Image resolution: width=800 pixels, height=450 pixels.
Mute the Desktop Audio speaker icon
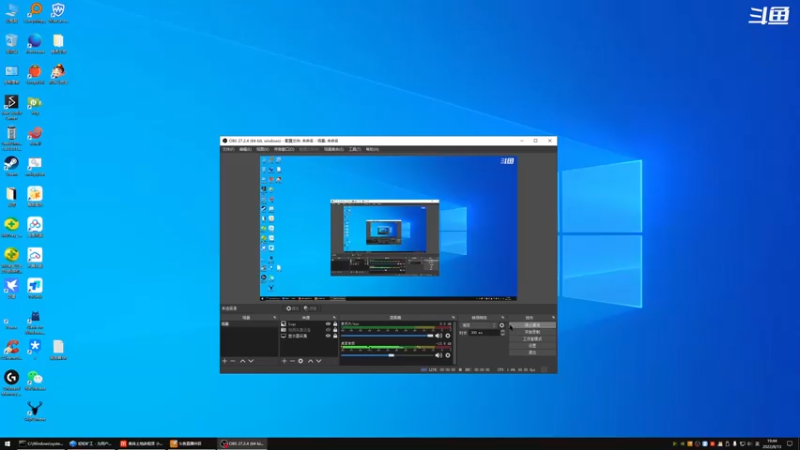[439, 355]
